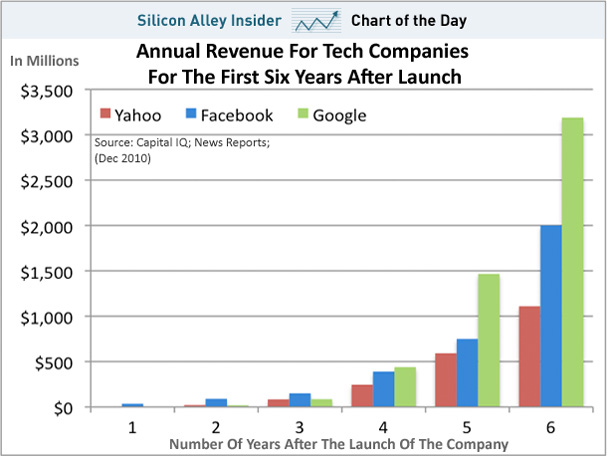Click the '$1,000' y-axis label
Viewport: 607px width, 456px height.
pyautogui.click(x=46, y=318)
